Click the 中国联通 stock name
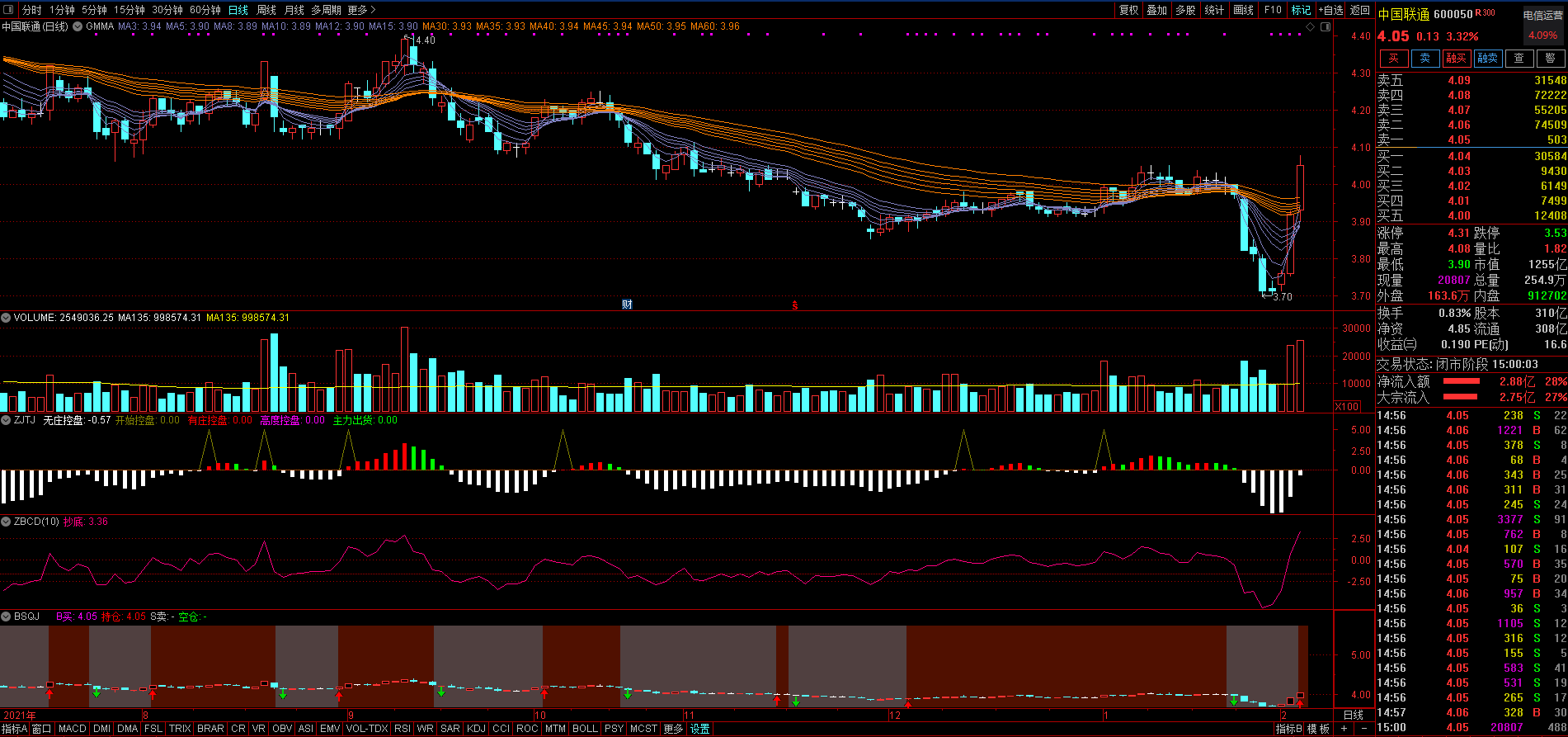 point(1404,14)
